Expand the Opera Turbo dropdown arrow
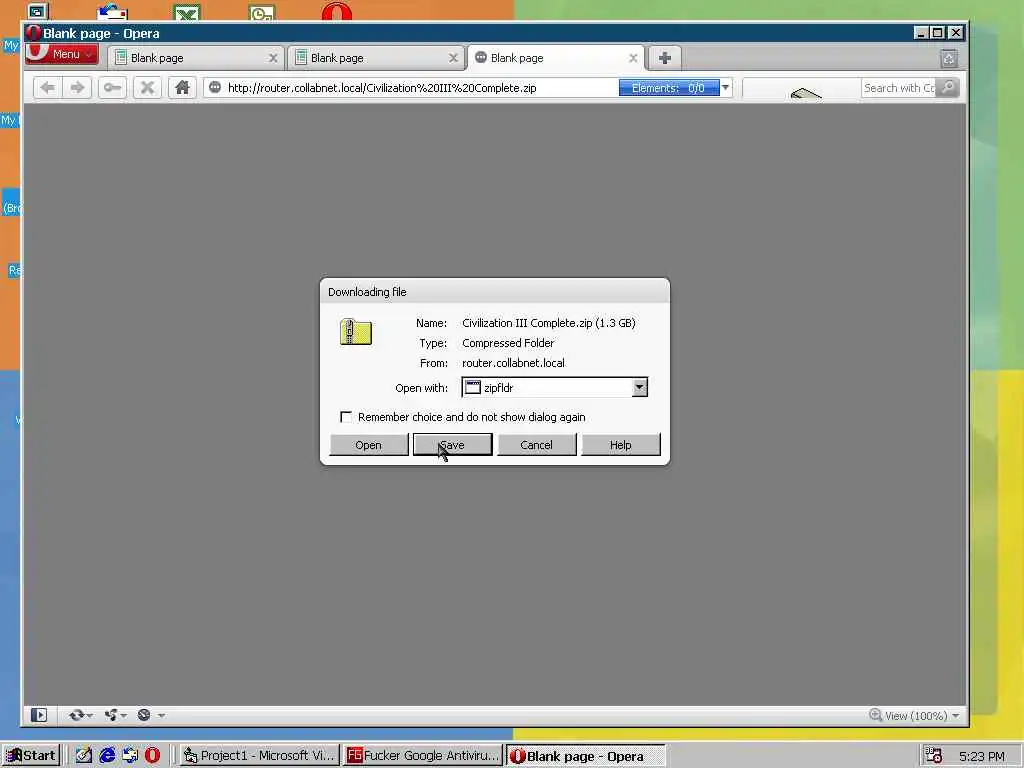 [161, 716]
